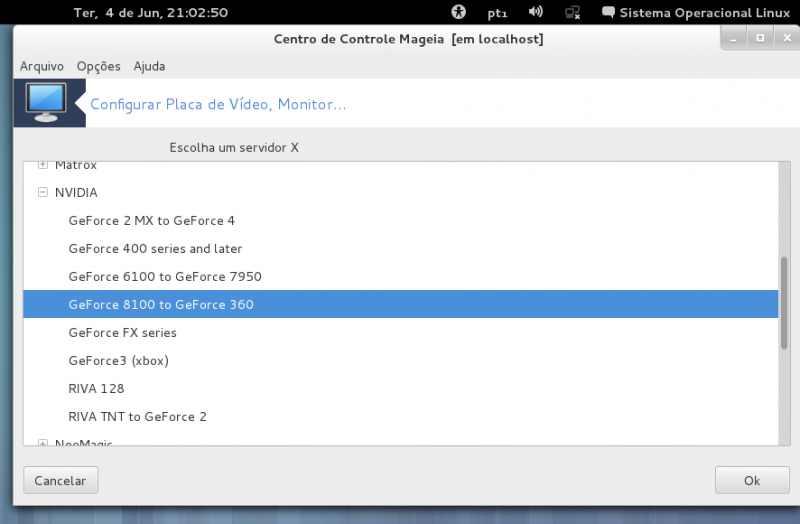Open the network disconnected status icon
Viewport: 800px width, 524px height.
572,12
